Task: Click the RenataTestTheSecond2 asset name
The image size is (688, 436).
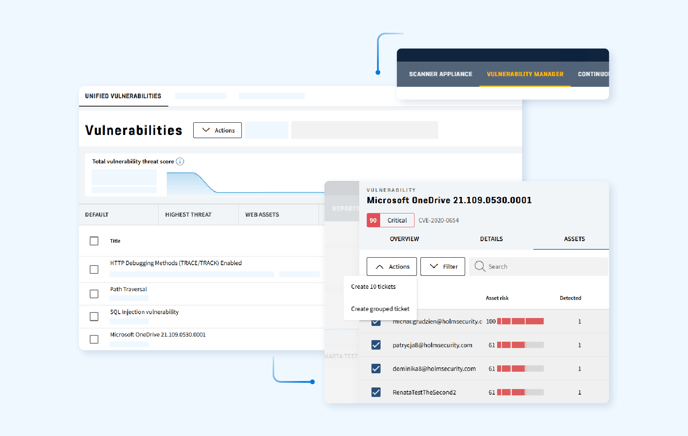Action: pyautogui.click(x=424, y=392)
